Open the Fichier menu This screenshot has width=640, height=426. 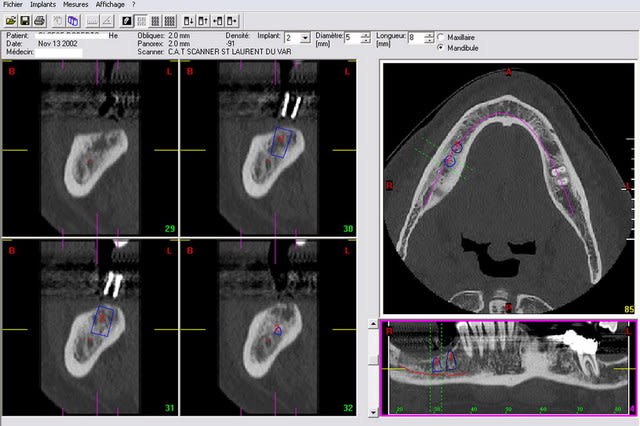[x=15, y=5]
